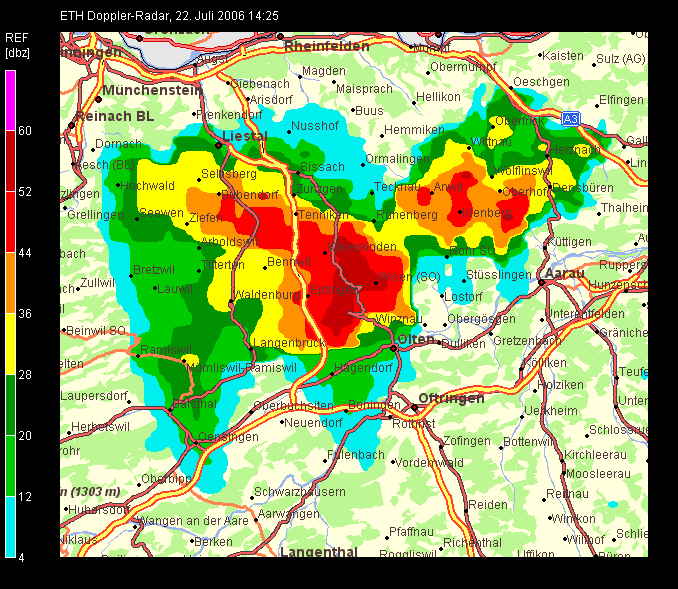678x589 pixels.
Task: Click the Ormalingen label
Action: click(x=397, y=159)
